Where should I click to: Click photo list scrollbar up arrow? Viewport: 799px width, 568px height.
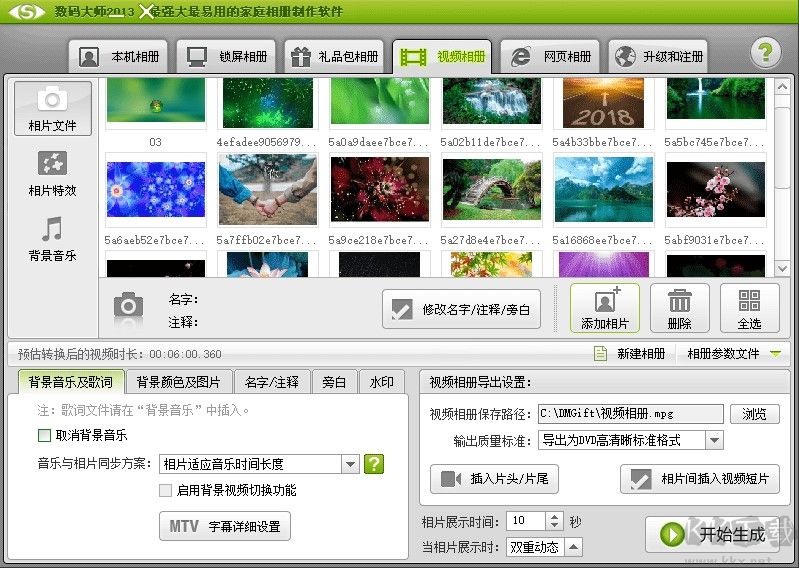[x=782, y=87]
